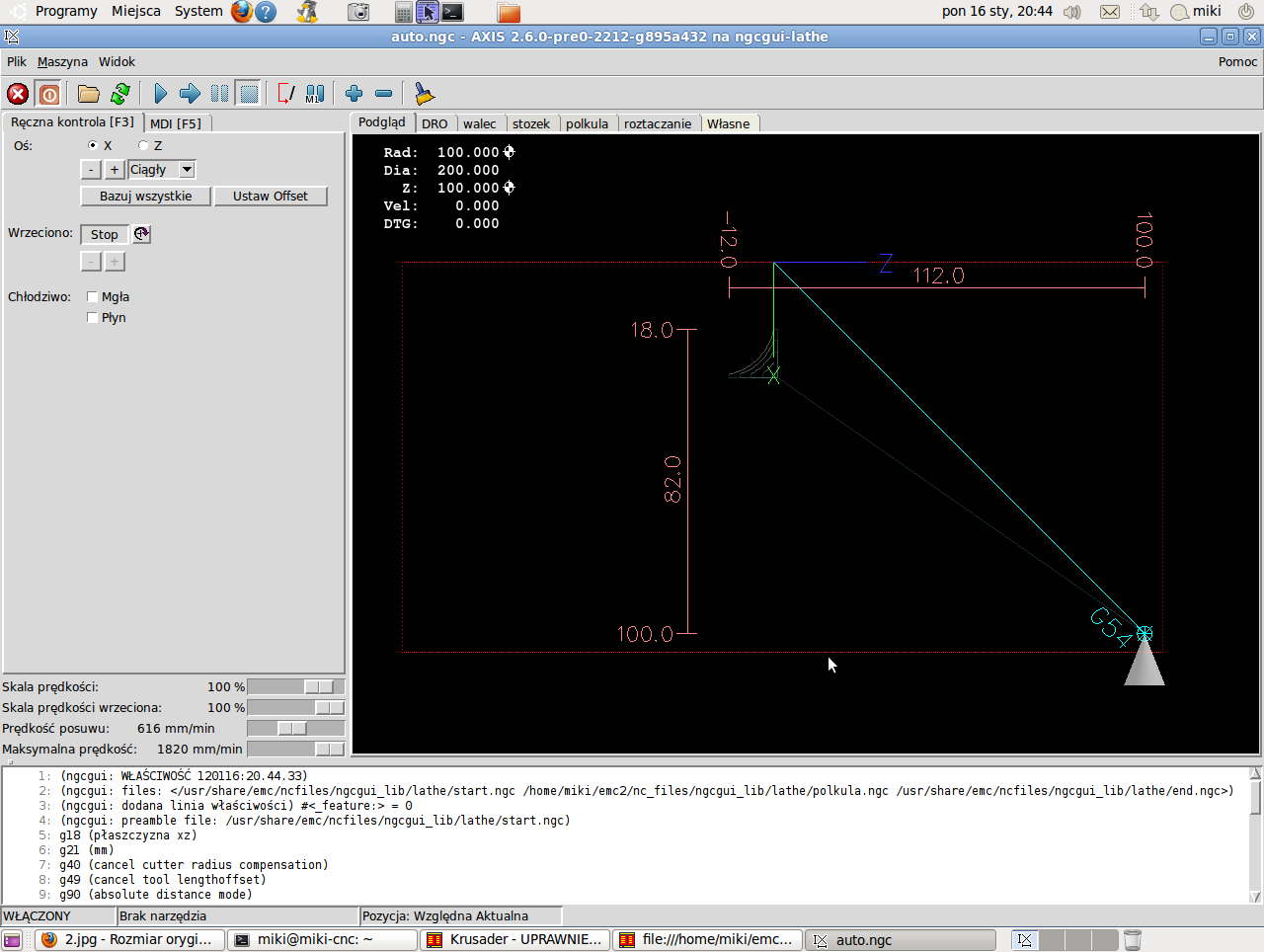Click the power button in panel
The width and height of the screenshot is (1264, 952).
1246,12
